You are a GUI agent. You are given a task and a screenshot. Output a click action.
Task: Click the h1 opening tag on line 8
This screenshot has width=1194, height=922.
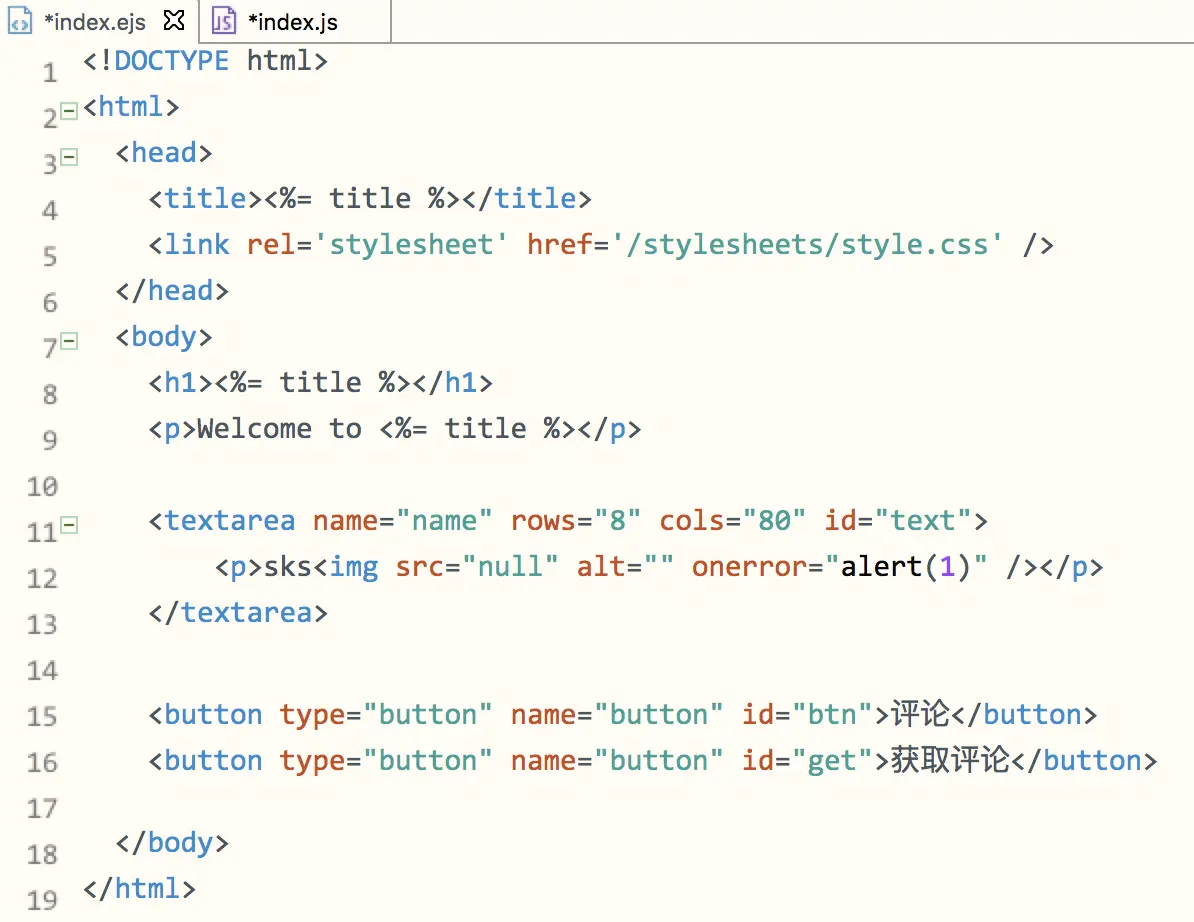pos(180,382)
